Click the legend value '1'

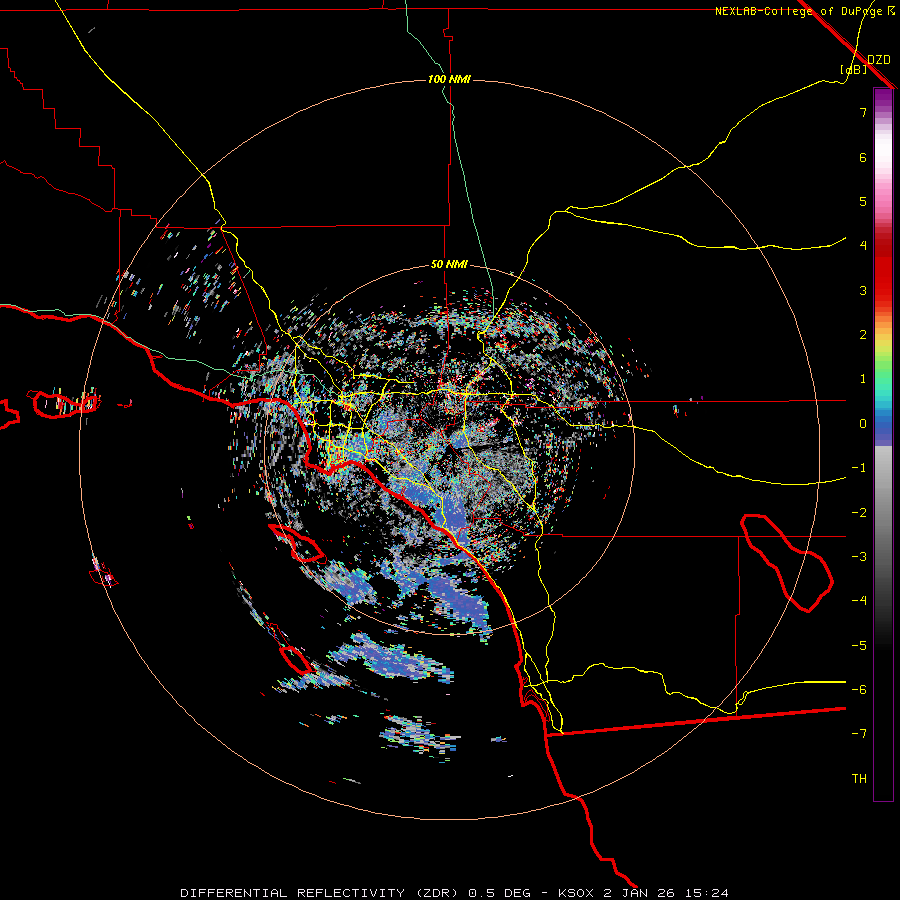coord(863,379)
